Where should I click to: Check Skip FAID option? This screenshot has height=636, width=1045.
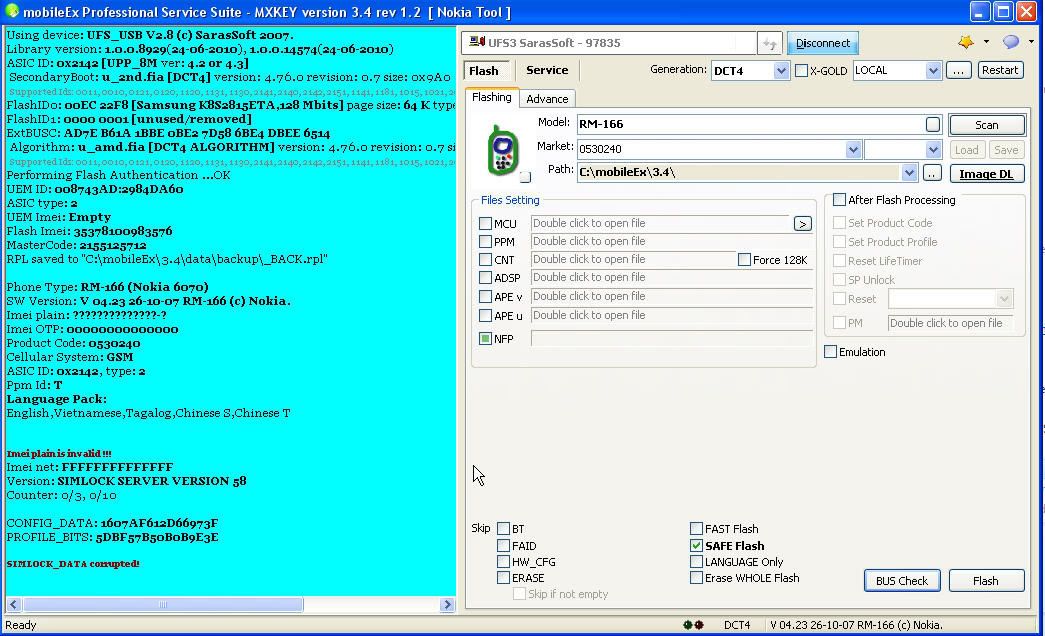coord(503,545)
